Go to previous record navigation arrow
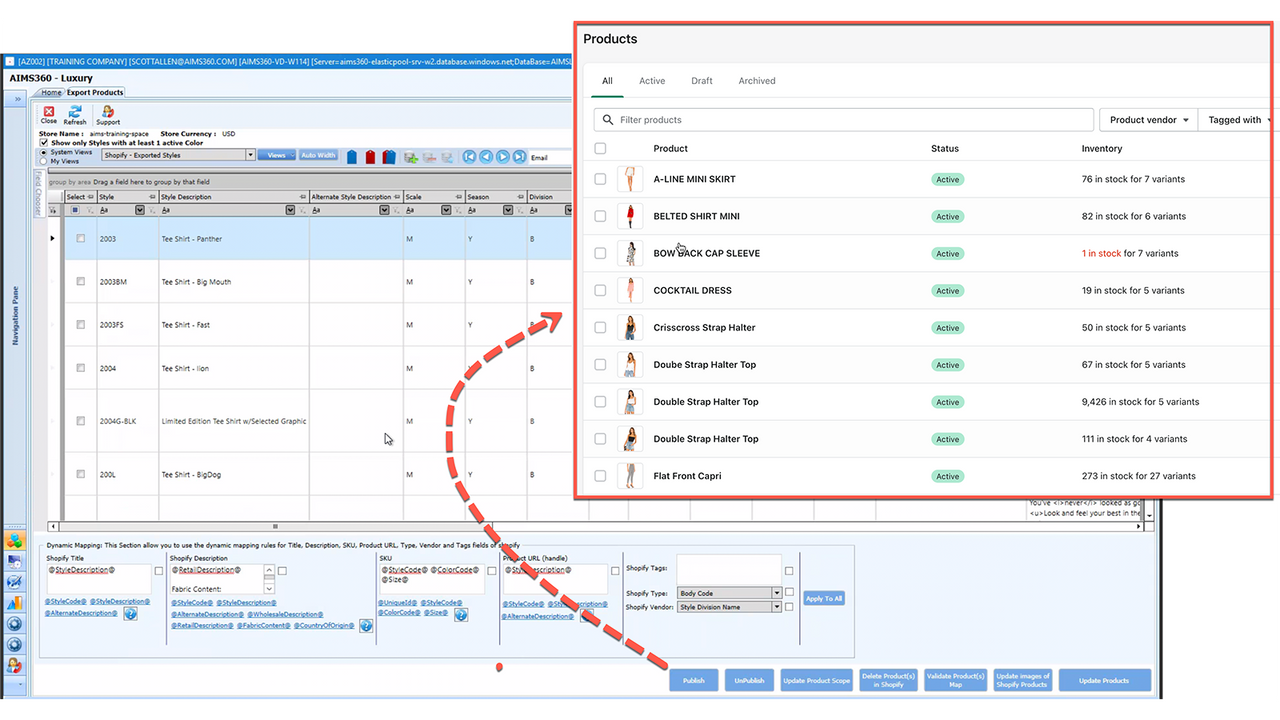Screen dimensions: 1280x720 point(486,157)
